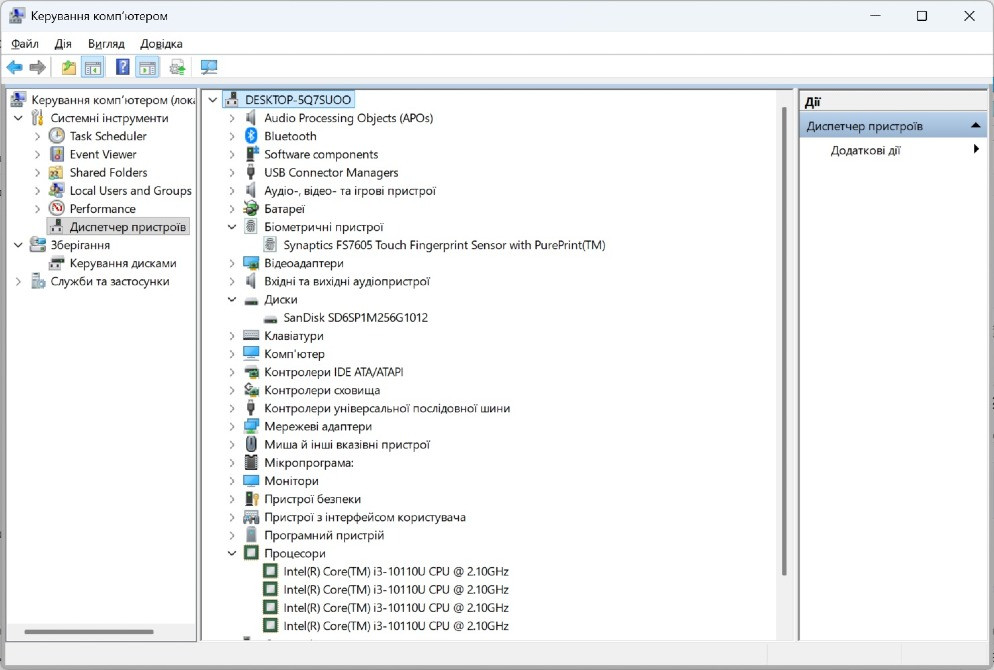Select the SanDisk SD6SP1M256G1012 disk
The width and height of the screenshot is (994, 670).
pyautogui.click(x=355, y=318)
